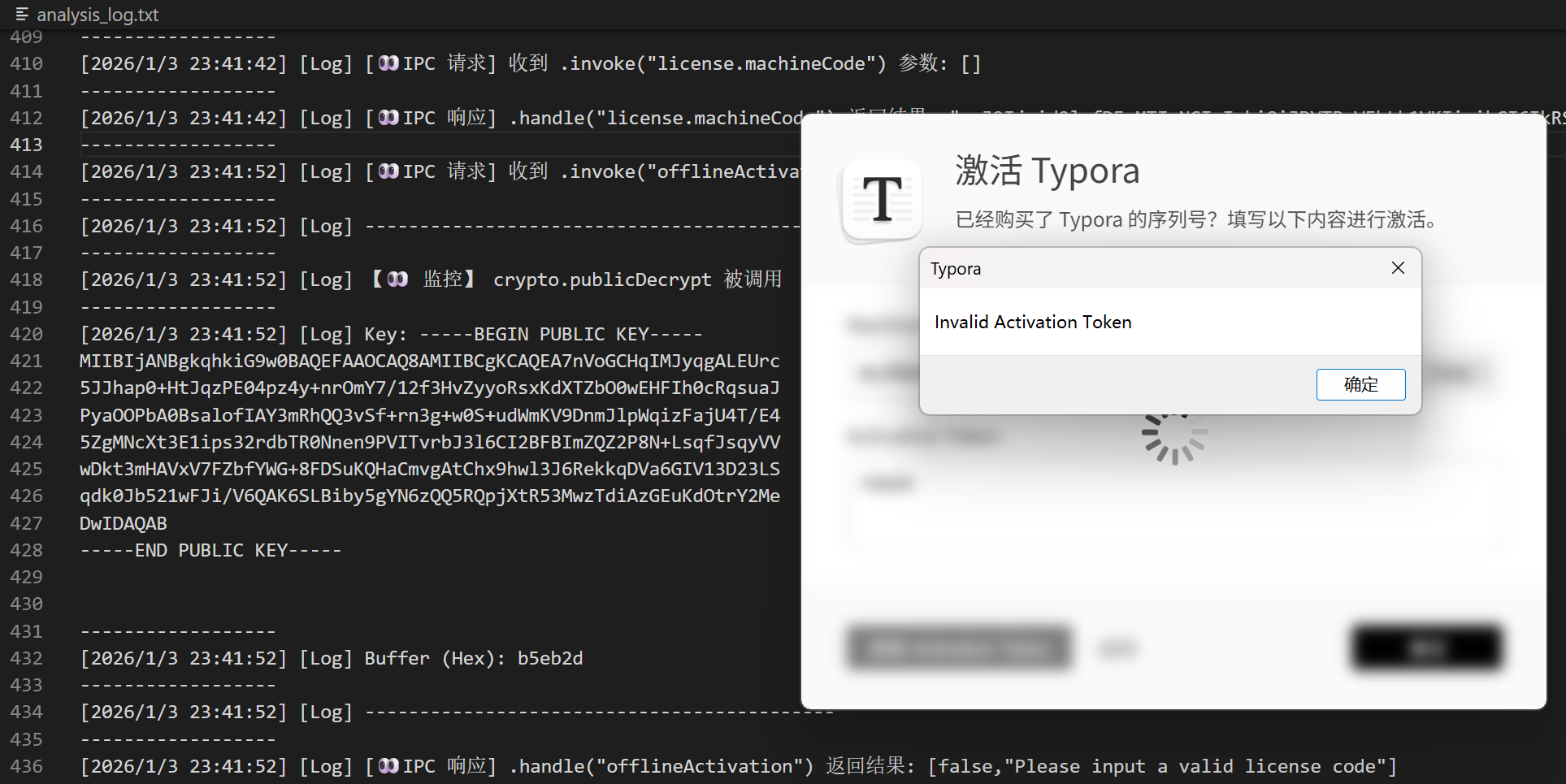The width and height of the screenshot is (1566, 784).
Task: Click line number 413 in the gutter
Action: [26, 145]
